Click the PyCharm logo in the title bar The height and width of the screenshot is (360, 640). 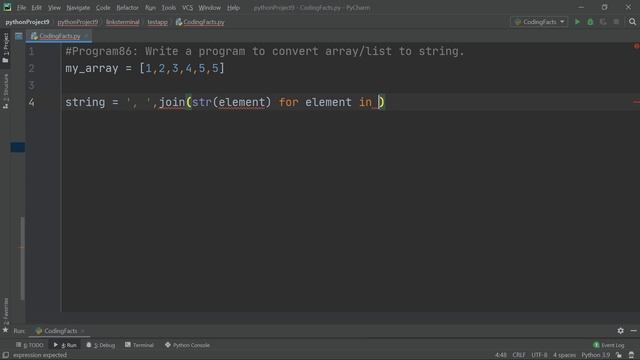pos(7,7)
